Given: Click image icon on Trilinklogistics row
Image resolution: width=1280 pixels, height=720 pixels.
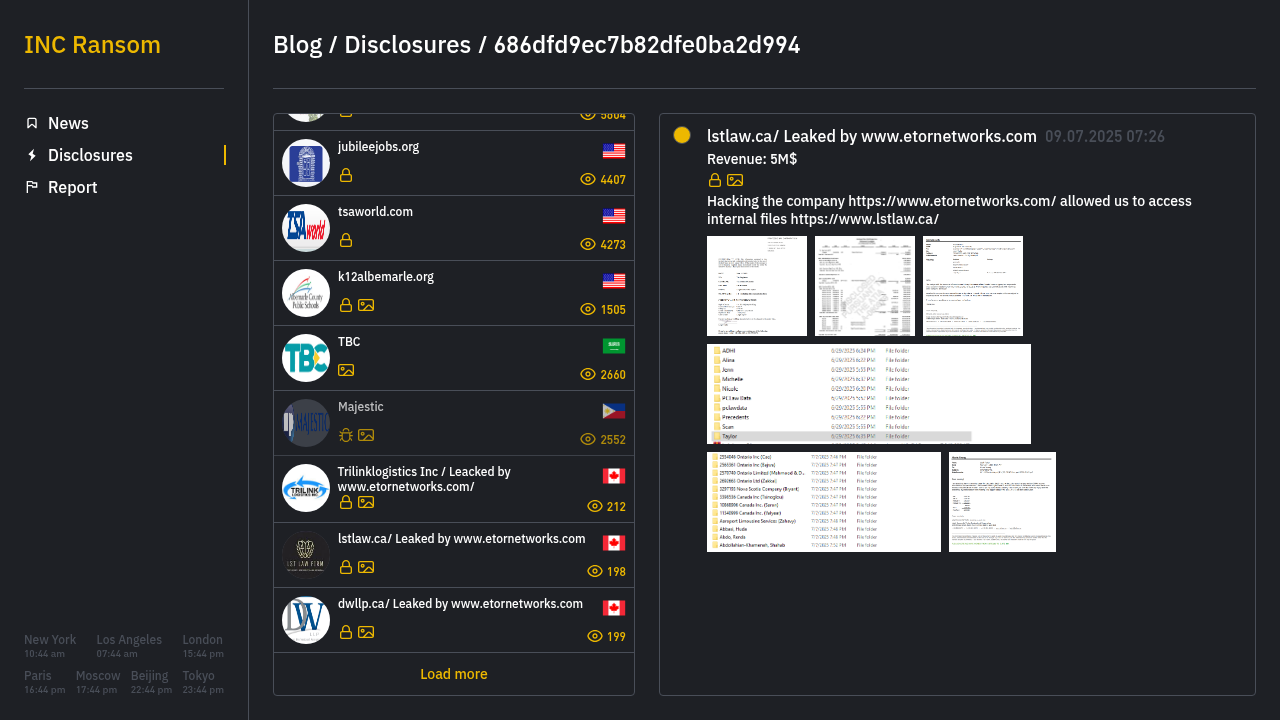Looking at the screenshot, I should (x=366, y=502).
